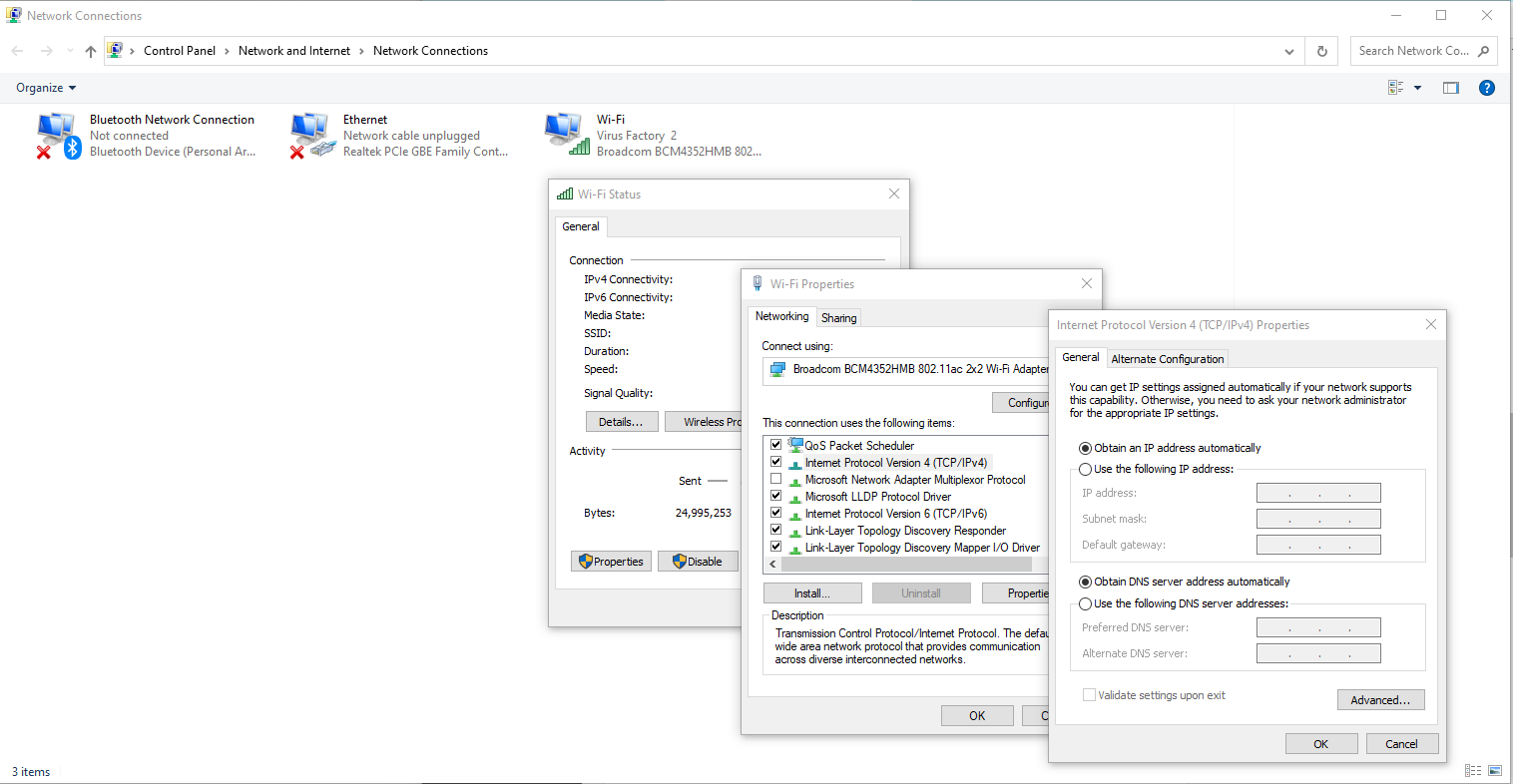The height and width of the screenshot is (784, 1513).
Task: Click the Help question mark icon
Action: [x=1486, y=88]
